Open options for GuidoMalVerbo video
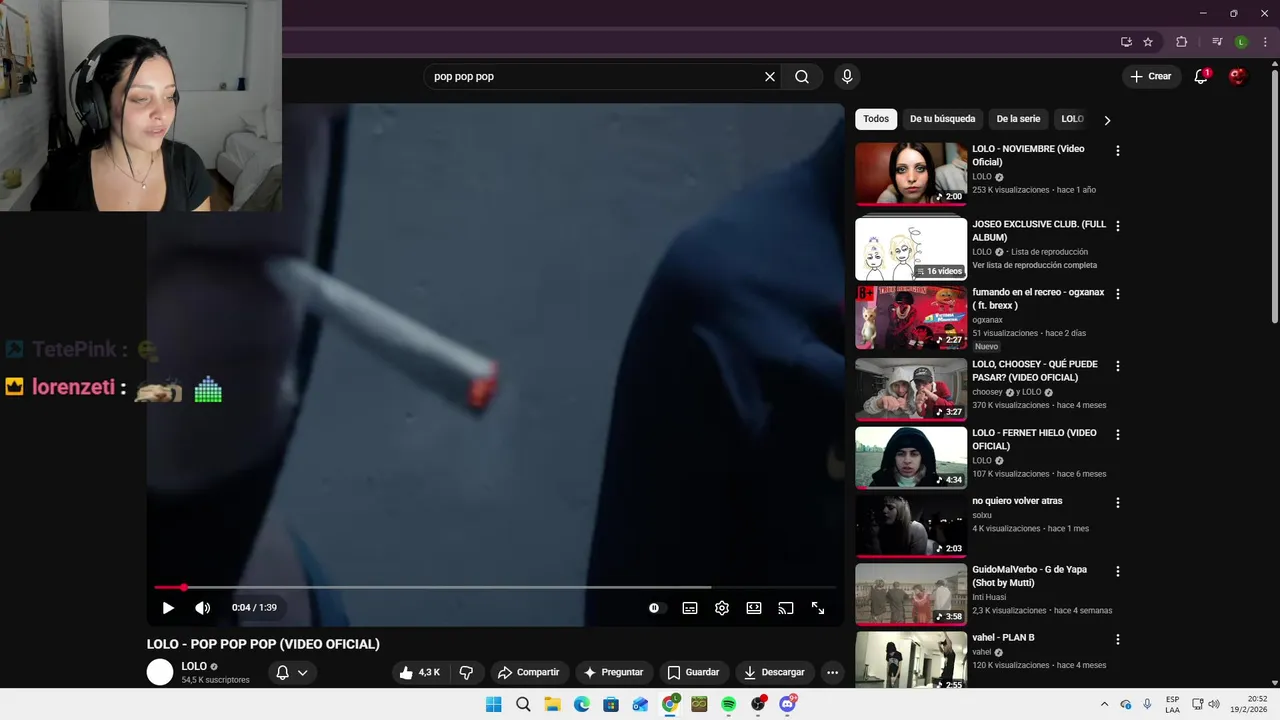 (1118, 571)
